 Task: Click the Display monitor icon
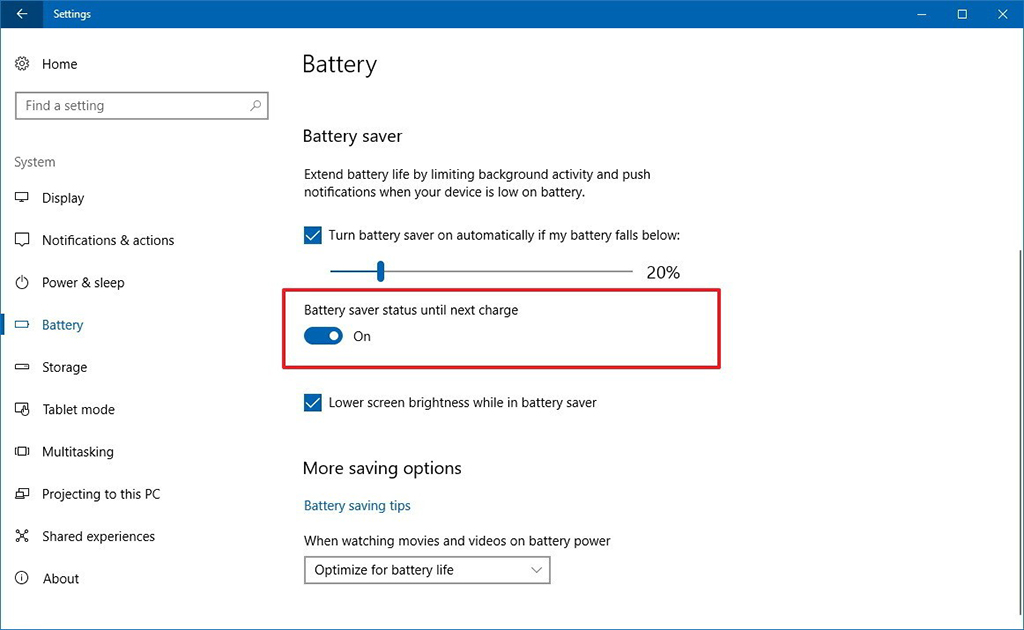tap(22, 198)
